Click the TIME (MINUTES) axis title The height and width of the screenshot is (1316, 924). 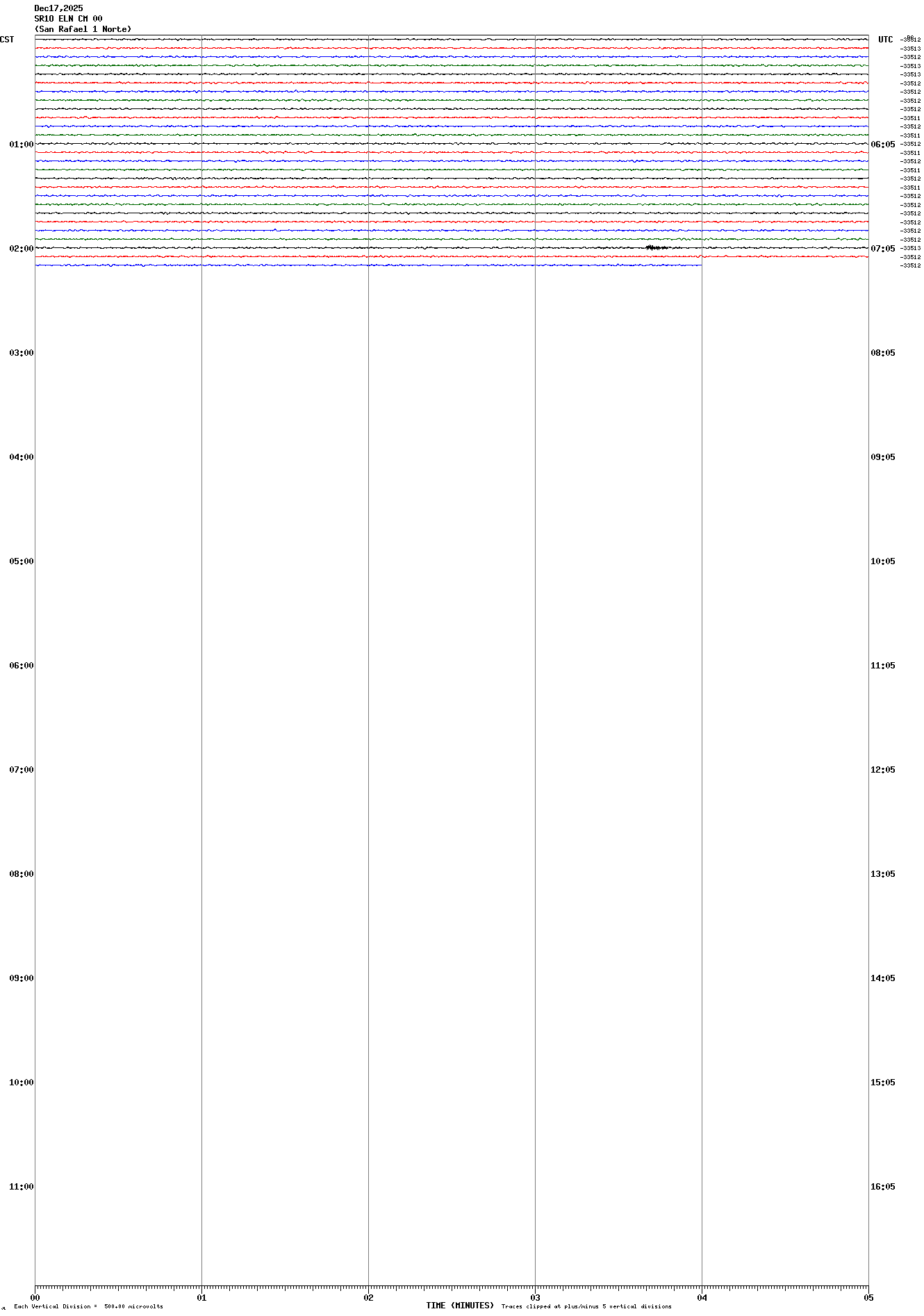pos(459,1306)
